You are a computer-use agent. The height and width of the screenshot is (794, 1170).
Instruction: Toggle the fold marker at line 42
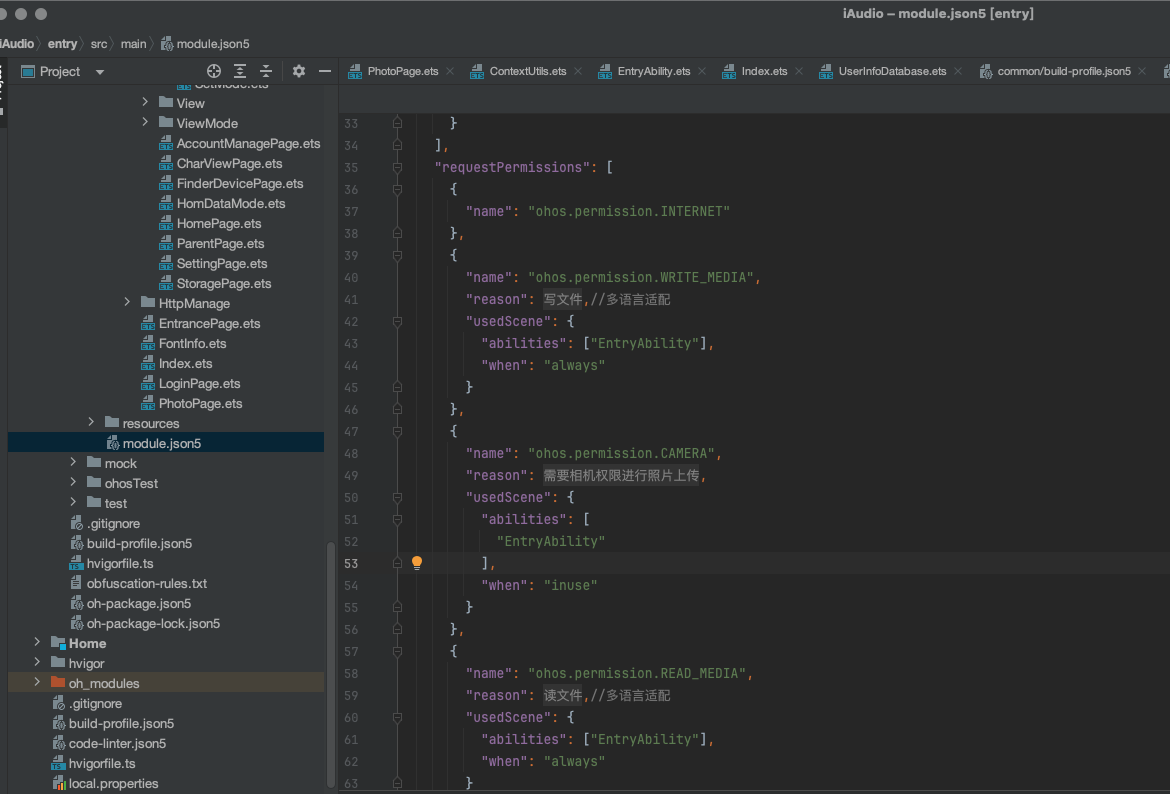[x=398, y=322]
